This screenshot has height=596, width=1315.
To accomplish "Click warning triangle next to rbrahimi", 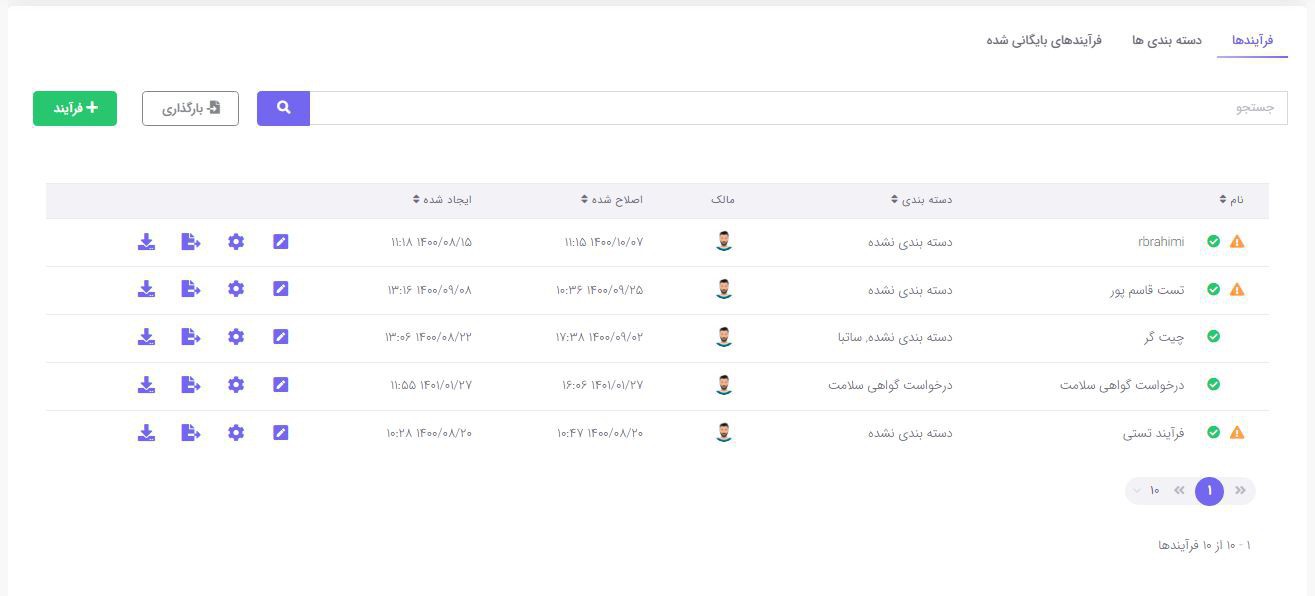I will [1237, 242].
